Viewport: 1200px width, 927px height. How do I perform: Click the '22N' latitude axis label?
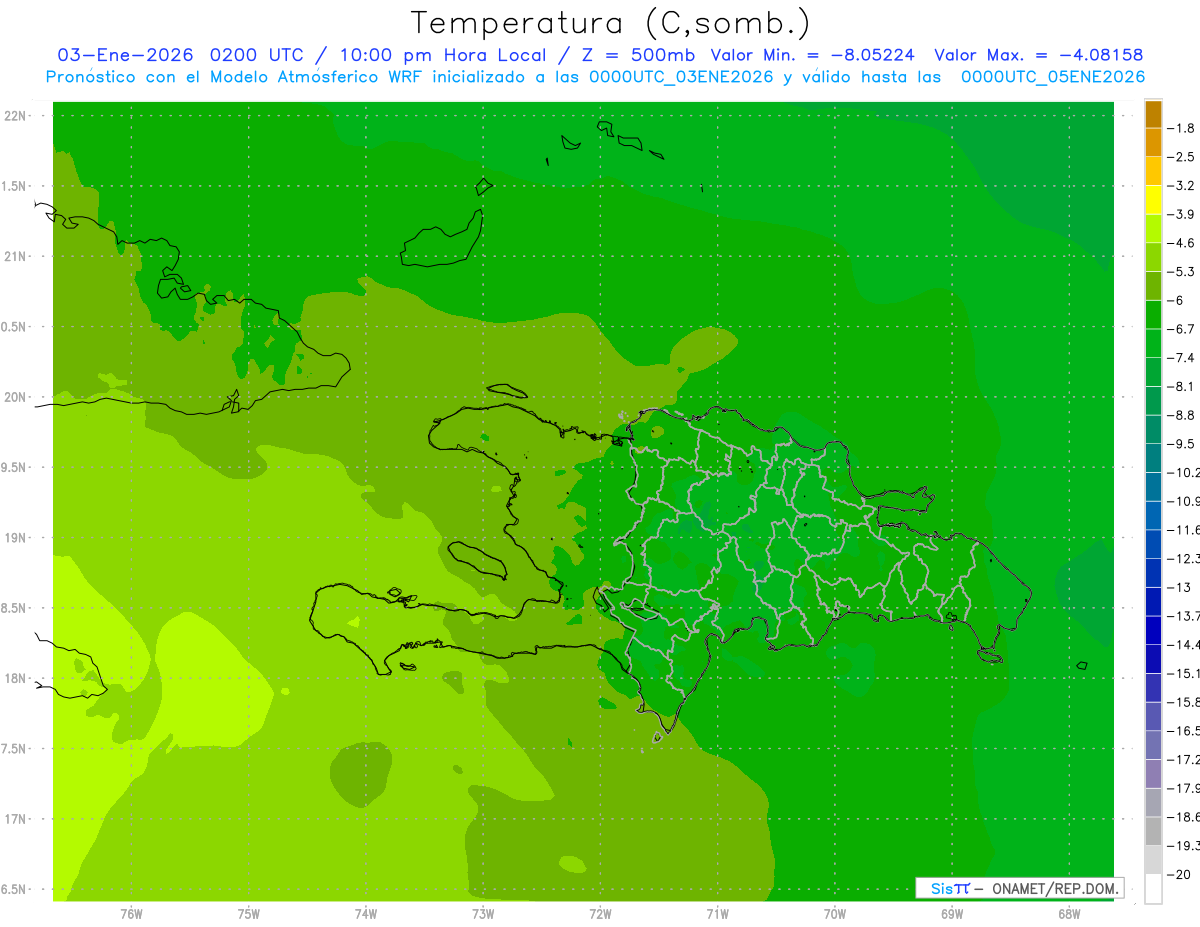[x=15, y=116]
